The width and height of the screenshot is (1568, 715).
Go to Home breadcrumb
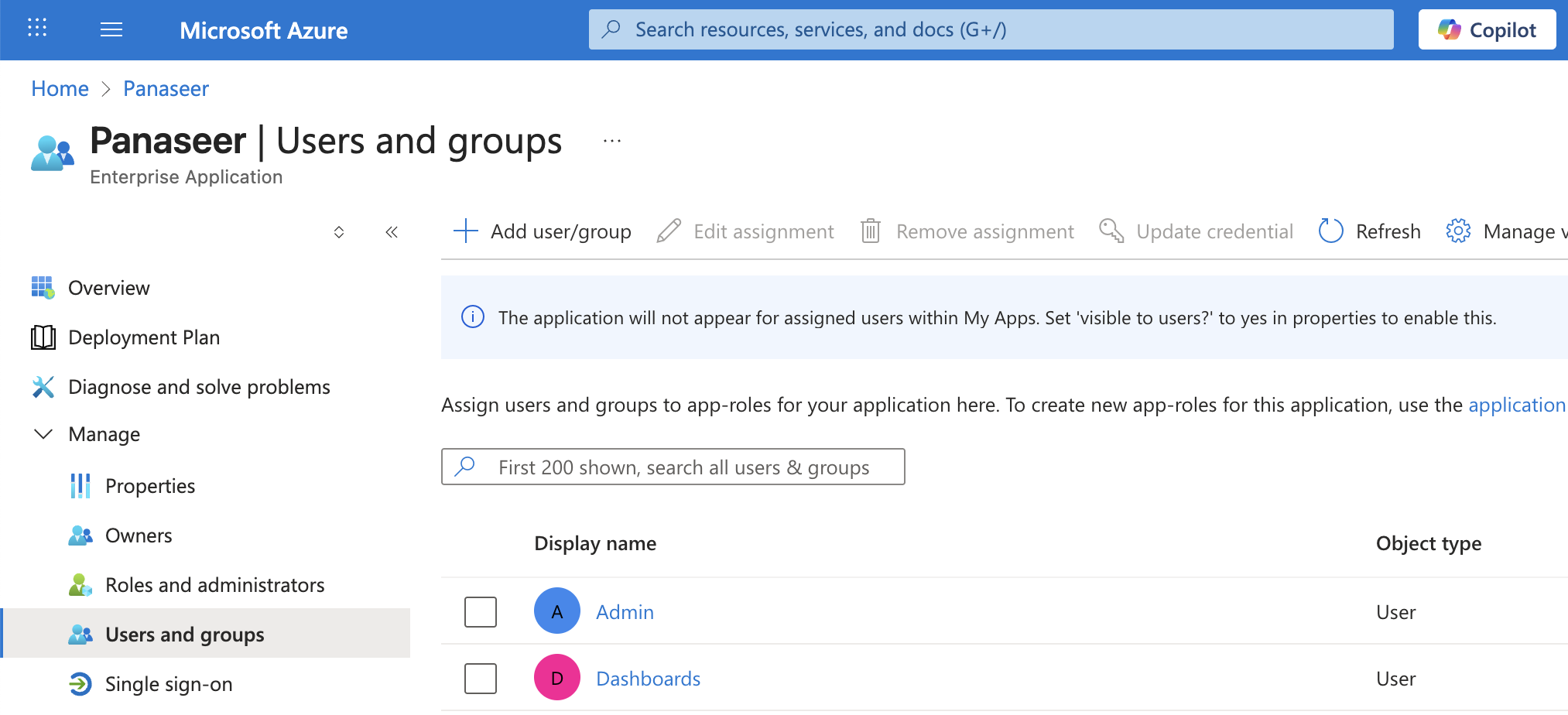[x=60, y=89]
